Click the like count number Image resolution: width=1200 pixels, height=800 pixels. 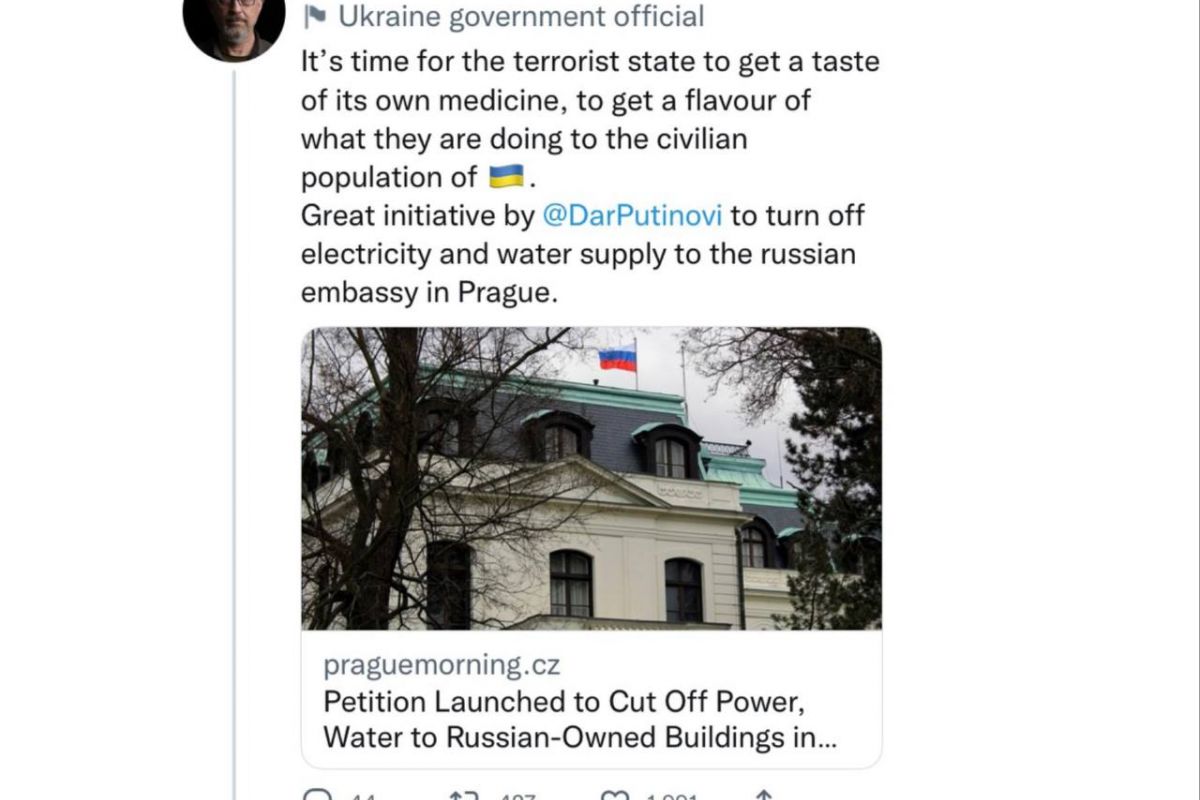(671, 798)
